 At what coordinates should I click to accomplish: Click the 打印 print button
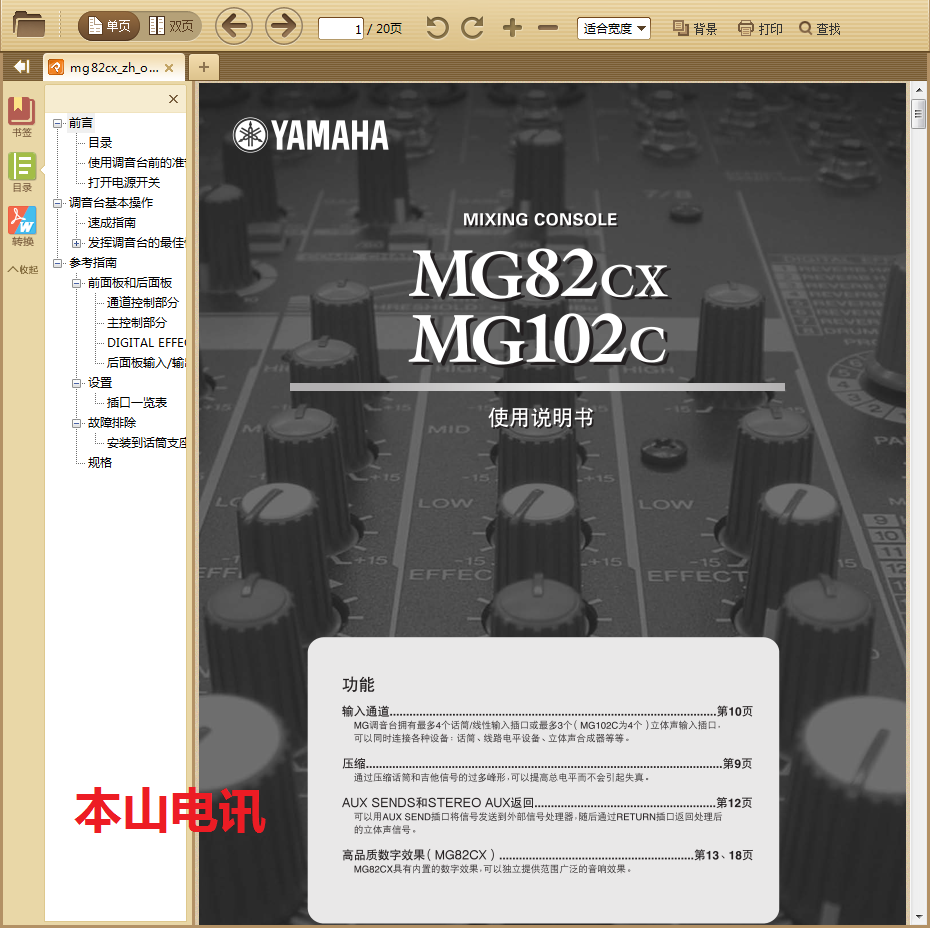pyautogui.click(x=760, y=28)
